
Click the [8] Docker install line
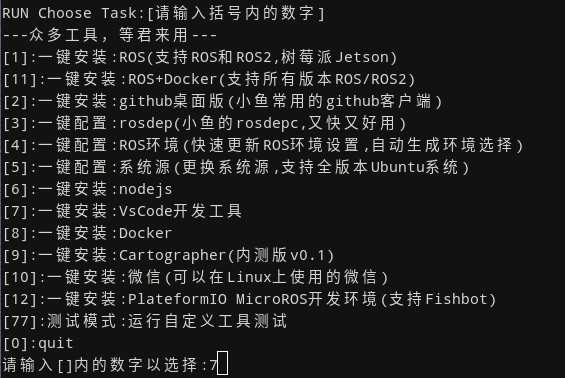[x=87, y=233]
